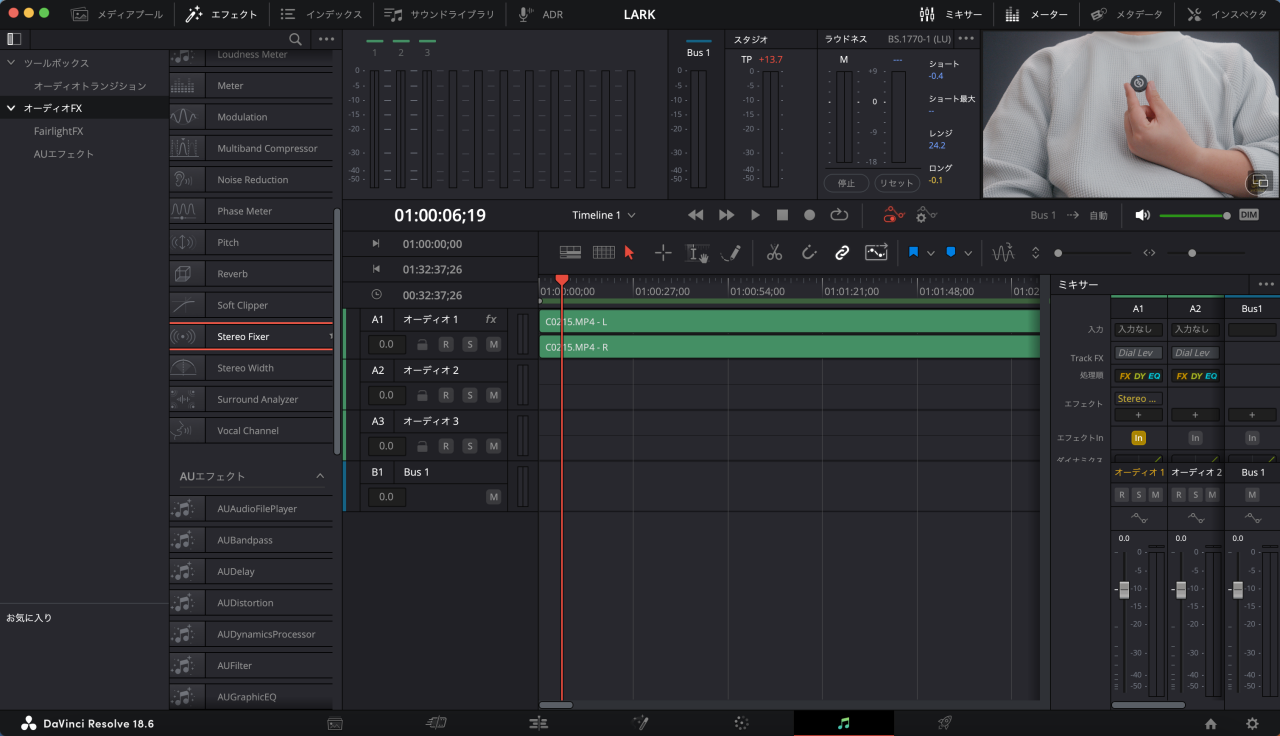Click the リセット loudness button
The height and width of the screenshot is (736, 1280).
(x=896, y=183)
